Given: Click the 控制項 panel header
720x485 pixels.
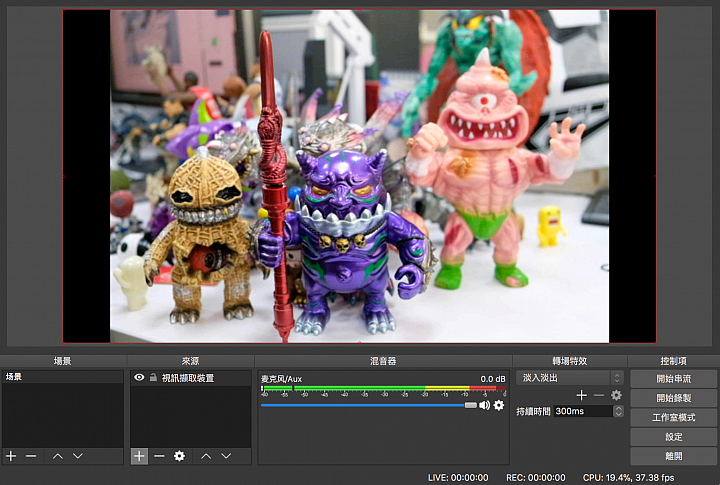Looking at the screenshot, I should pyautogui.click(x=673, y=361).
